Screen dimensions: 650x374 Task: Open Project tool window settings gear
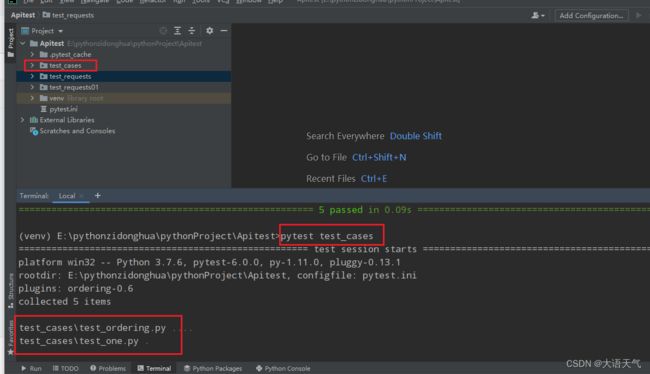pyautogui.click(x=209, y=31)
